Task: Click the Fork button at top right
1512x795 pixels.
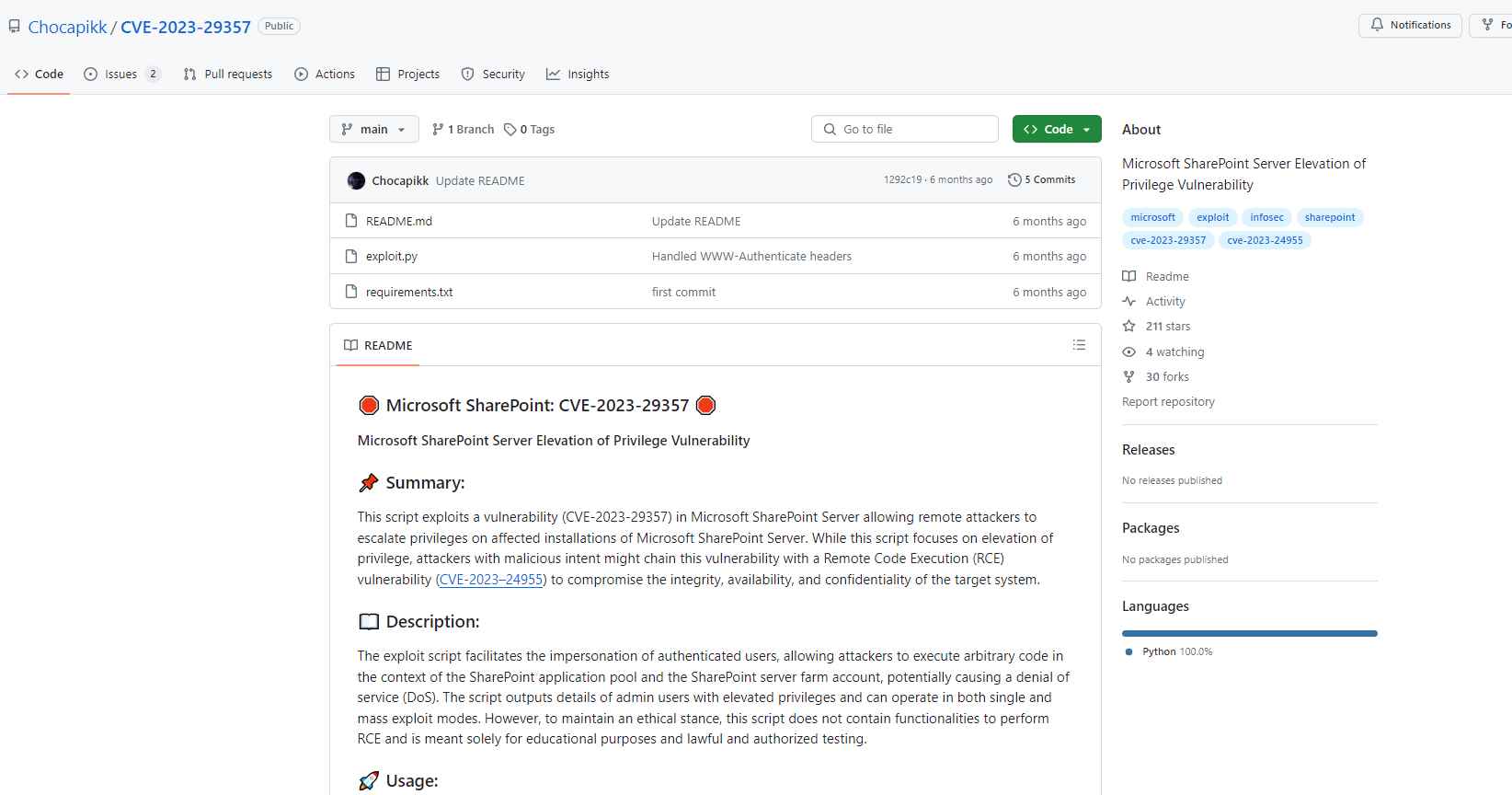Action: click(1491, 25)
